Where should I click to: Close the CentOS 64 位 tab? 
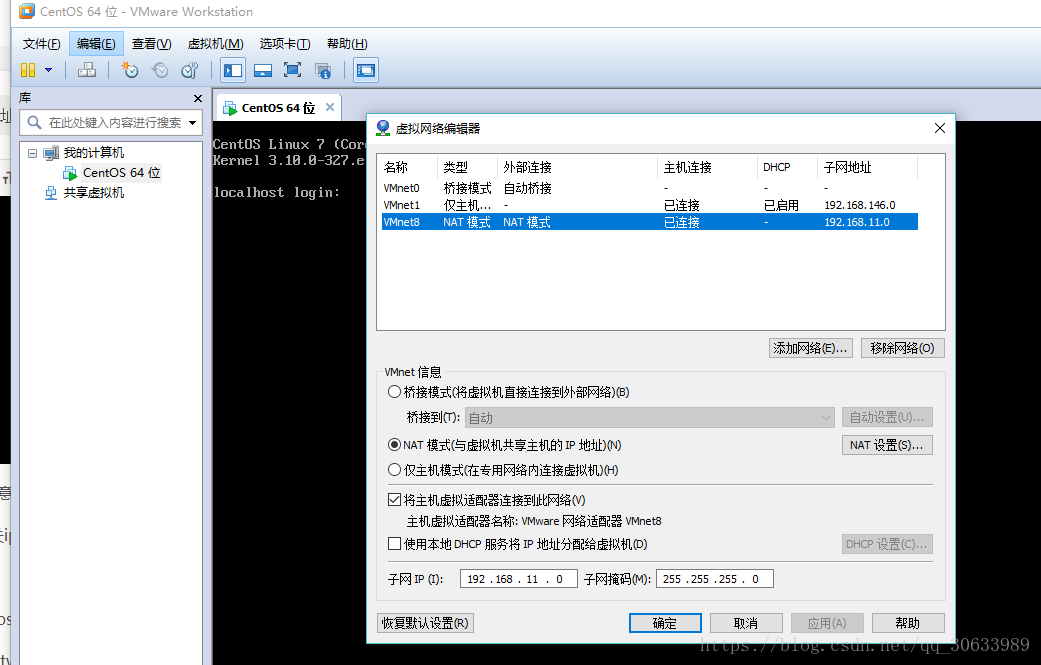pos(330,107)
